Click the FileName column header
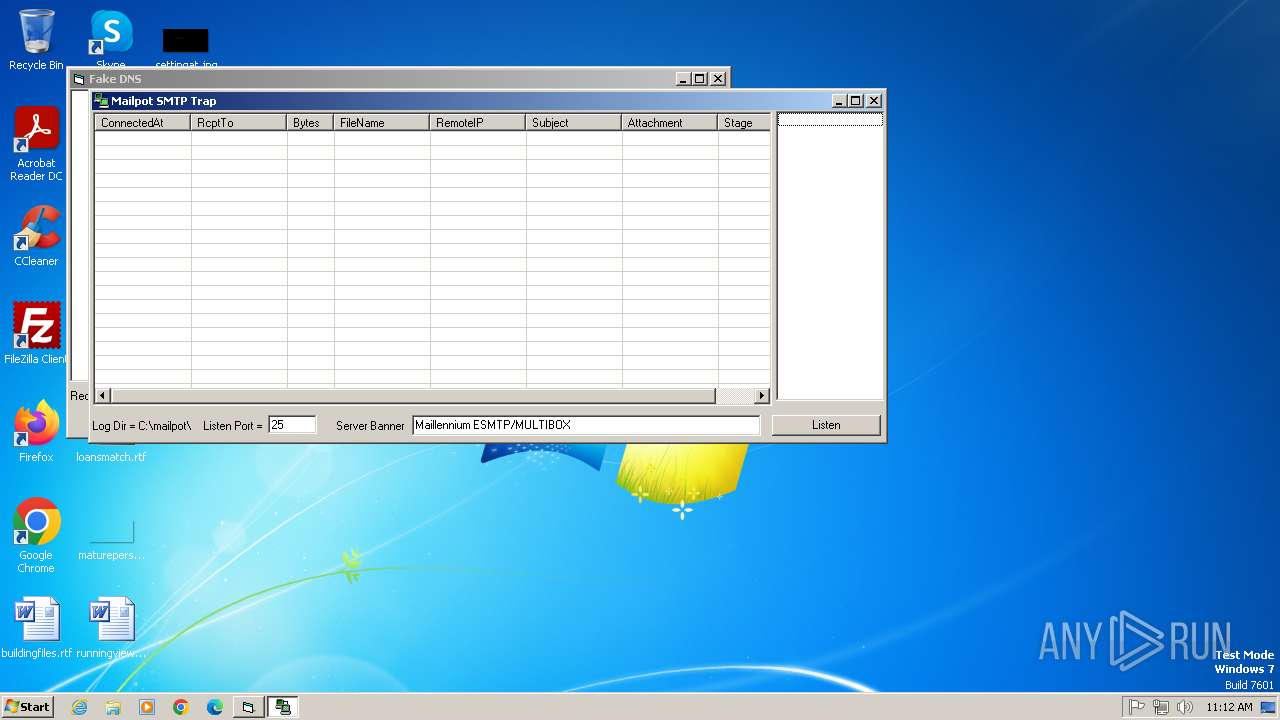This screenshot has width=1280, height=720. [382, 122]
